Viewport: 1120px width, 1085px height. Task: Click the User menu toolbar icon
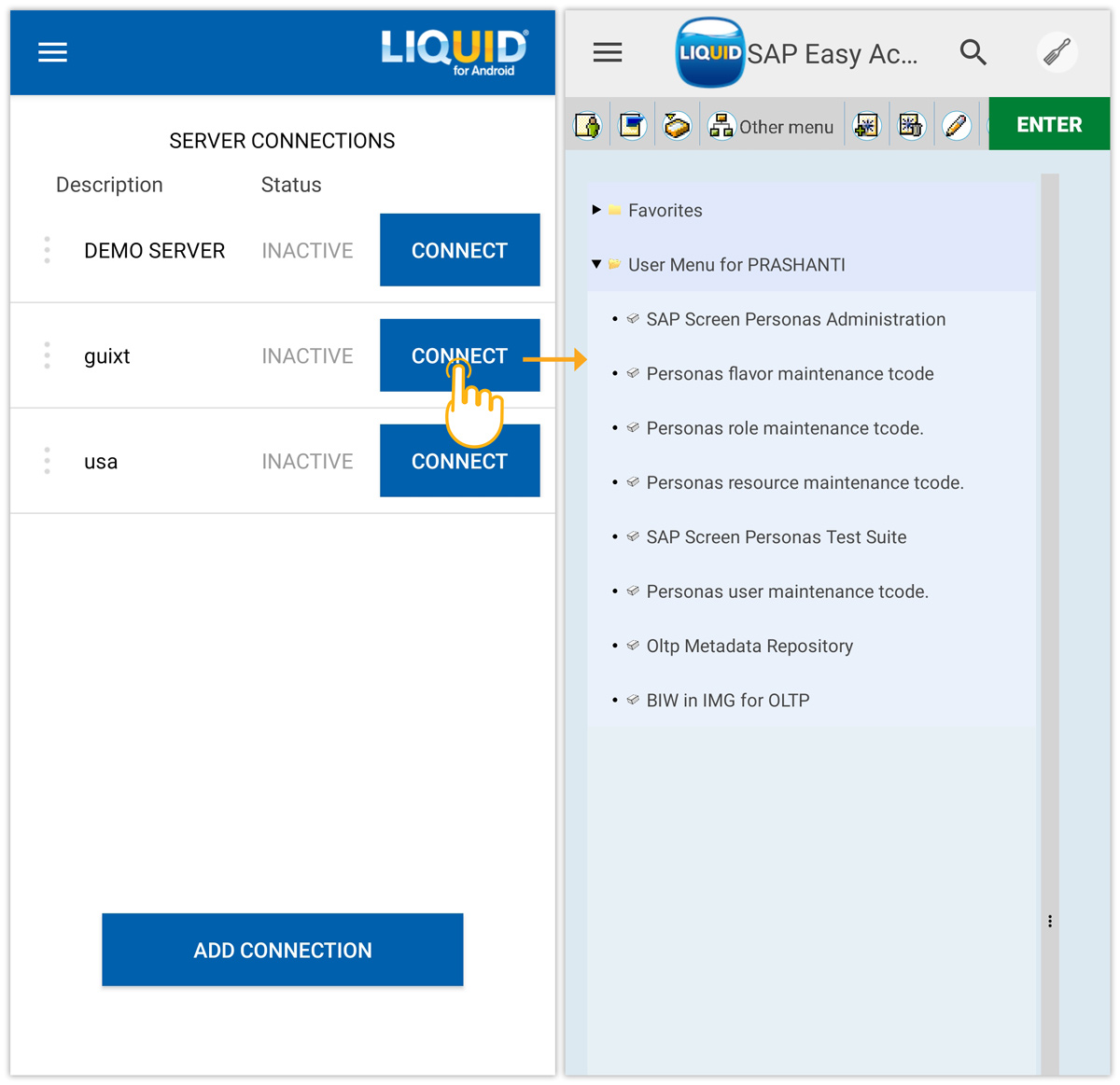588,125
